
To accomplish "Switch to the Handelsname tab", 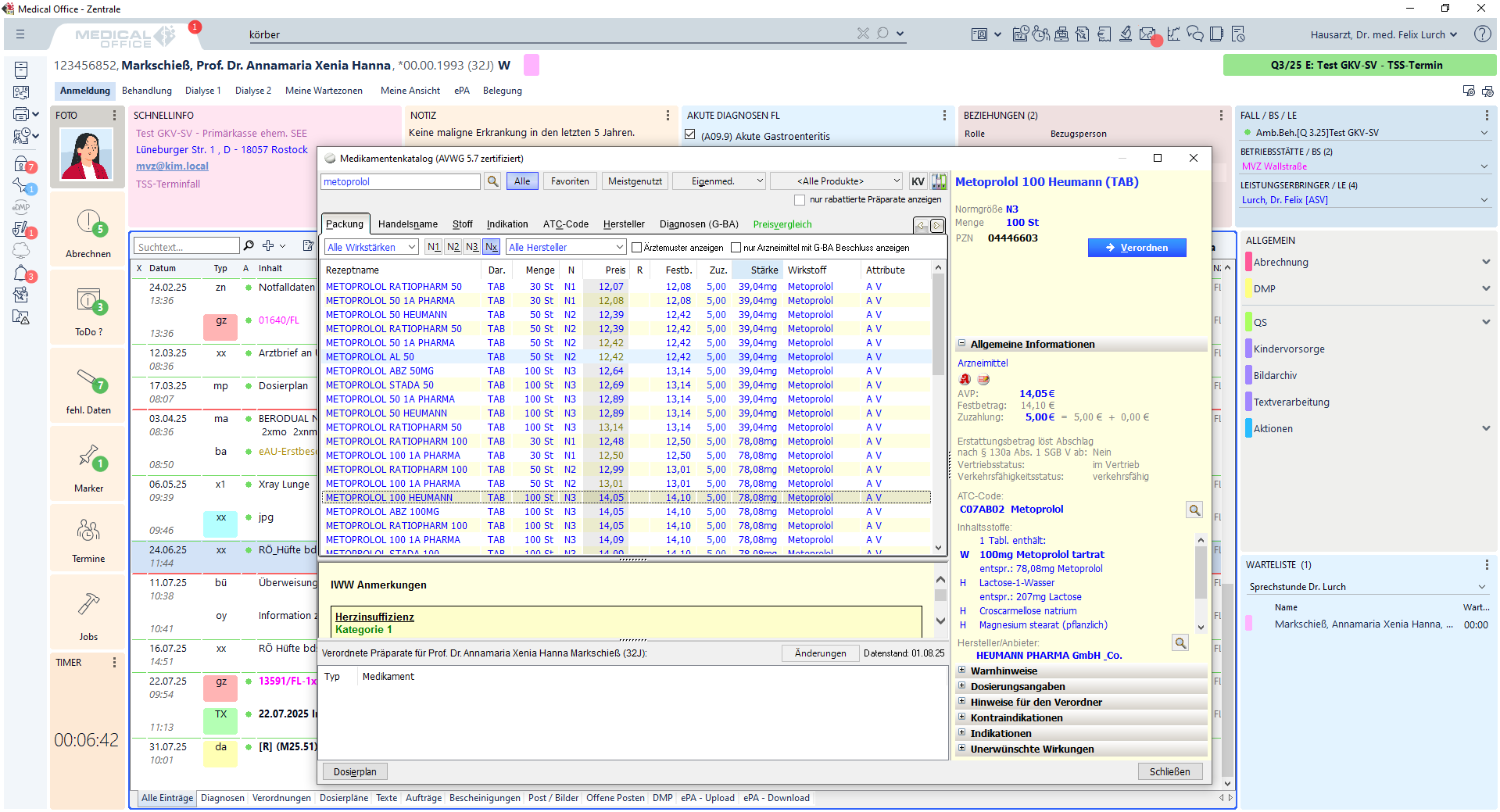I will coord(407,224).
